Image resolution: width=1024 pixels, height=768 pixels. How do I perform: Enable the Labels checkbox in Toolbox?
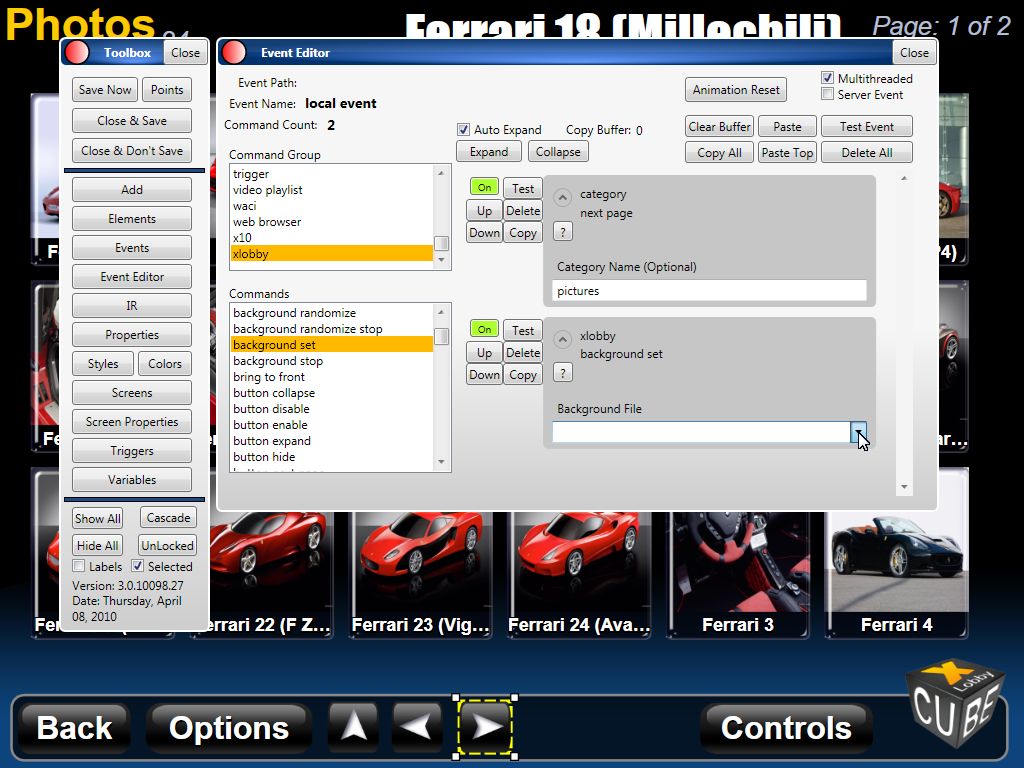pyautogui.click(x=79, y=566)
